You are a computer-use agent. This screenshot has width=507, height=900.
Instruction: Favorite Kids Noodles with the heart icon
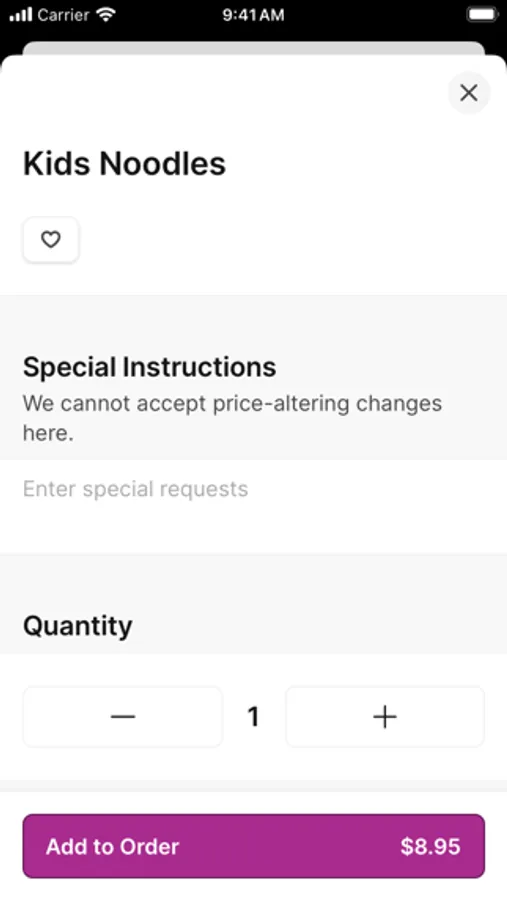pyautogui.click(x=51, y=239)
